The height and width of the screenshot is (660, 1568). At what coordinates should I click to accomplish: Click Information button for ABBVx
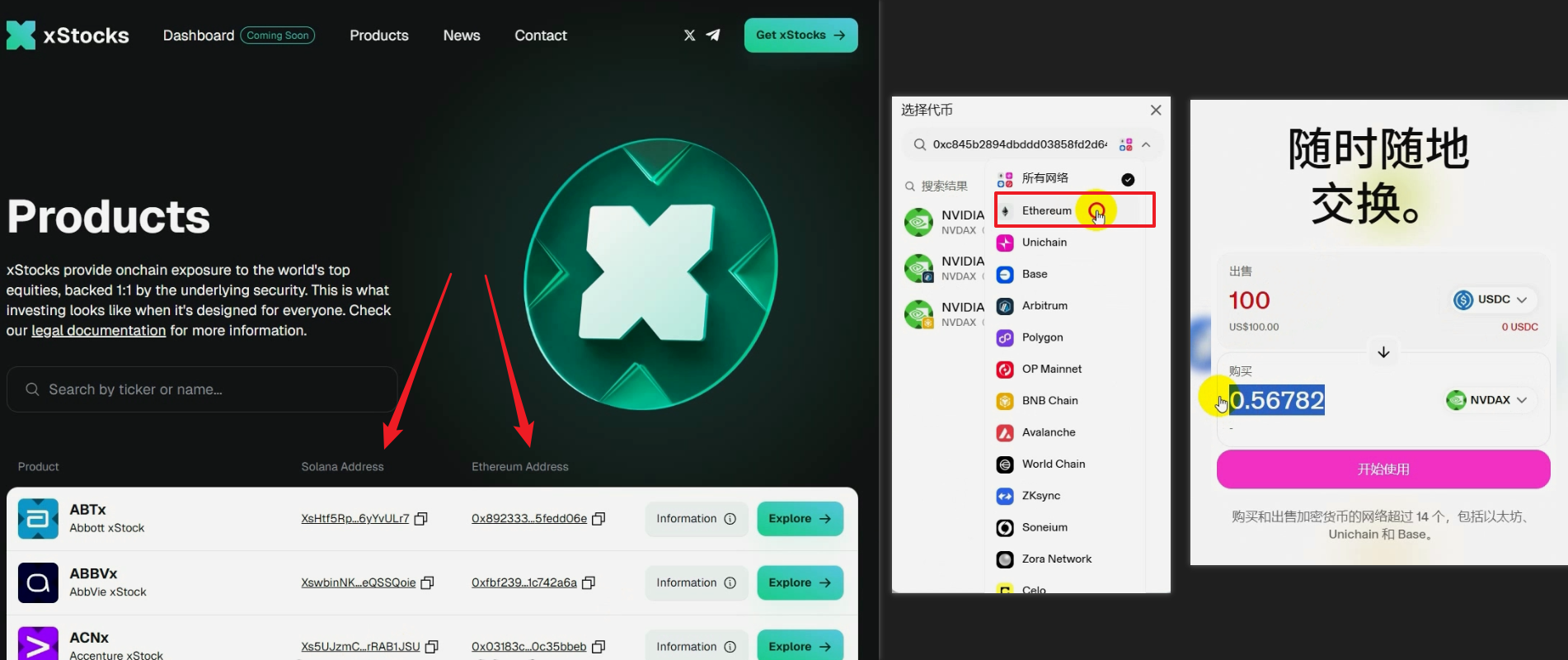pos(696,583)
